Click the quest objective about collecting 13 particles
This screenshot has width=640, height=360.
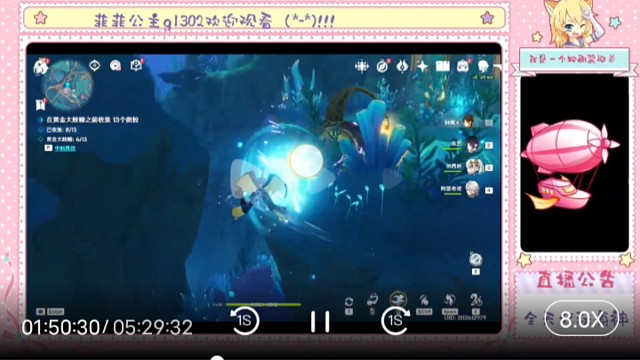(92, 120)
